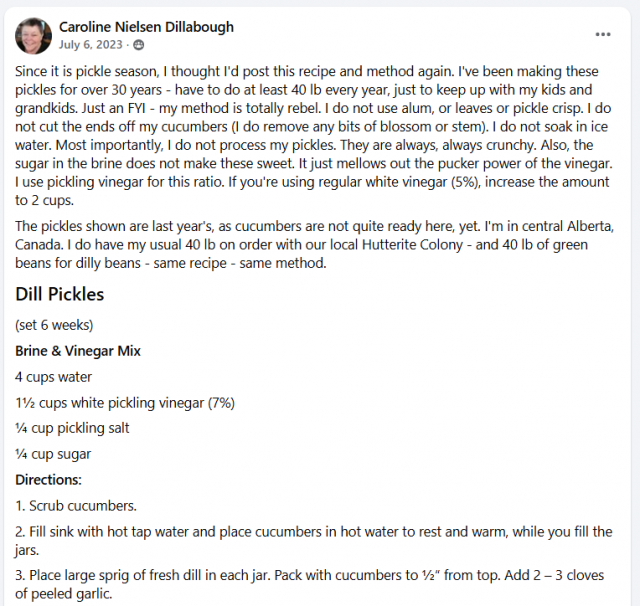Viewport: 640px width, 606px height.
Task: Open the post options three-dot menu
Action: coord(602,35)
